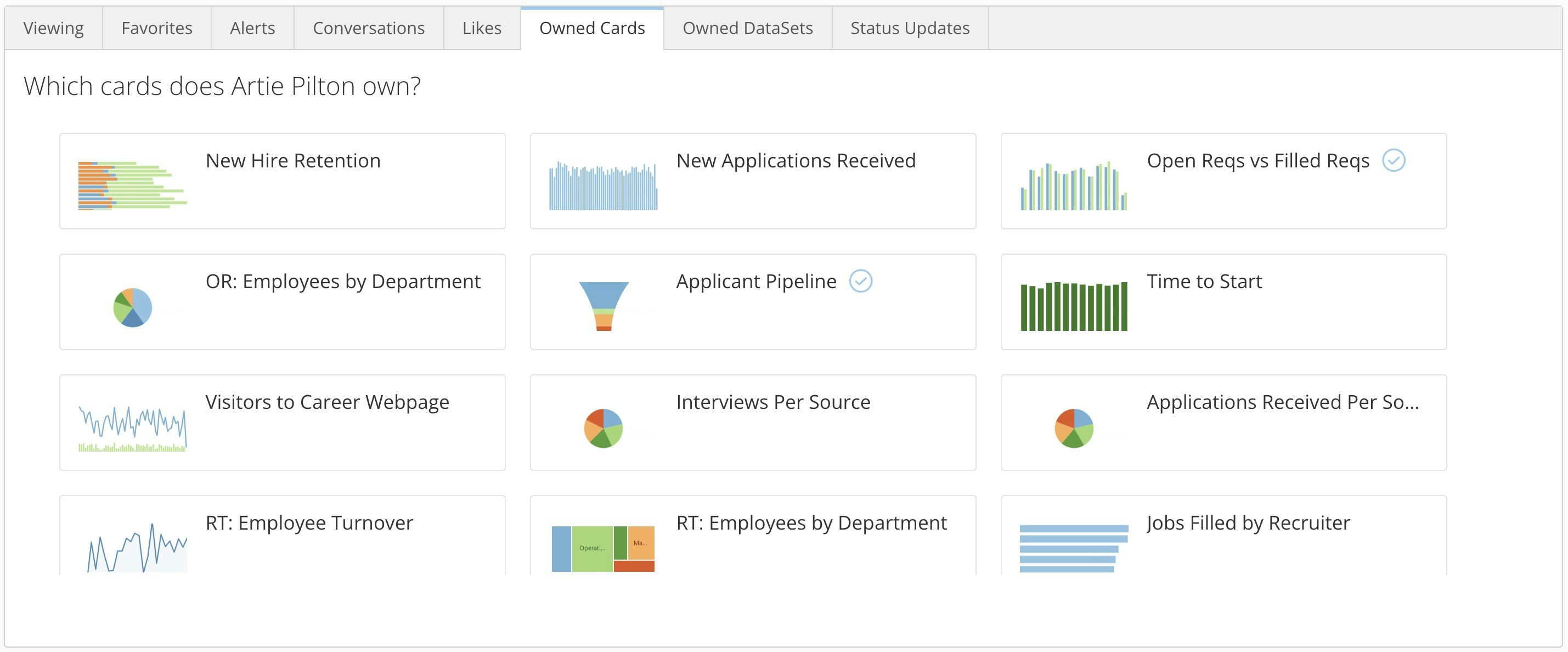Click the RT: Employee Turnover card title

(309, 523)
